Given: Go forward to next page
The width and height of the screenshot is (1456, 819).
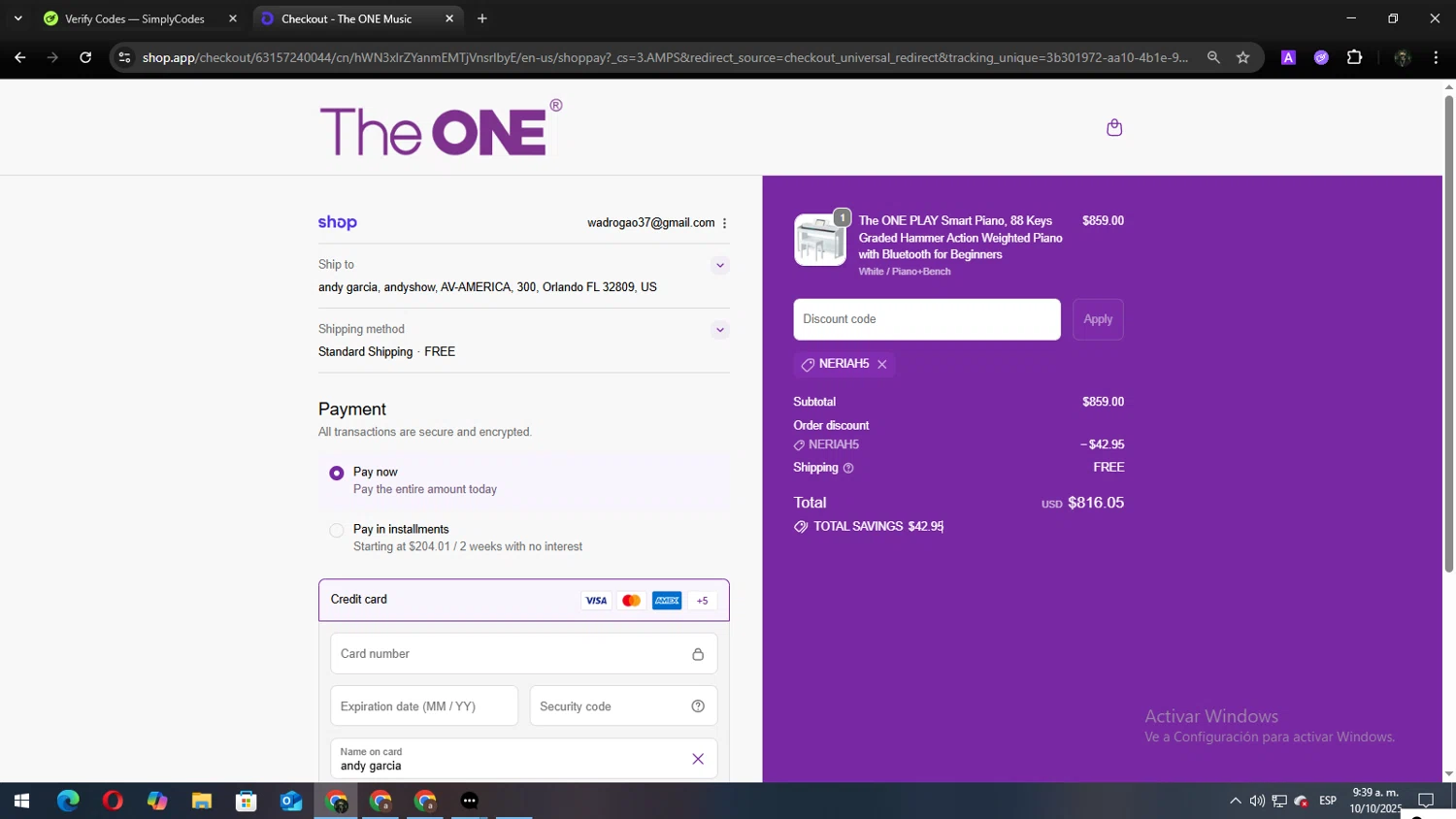Looking at the screenshot, I should [x=52, y=57].
